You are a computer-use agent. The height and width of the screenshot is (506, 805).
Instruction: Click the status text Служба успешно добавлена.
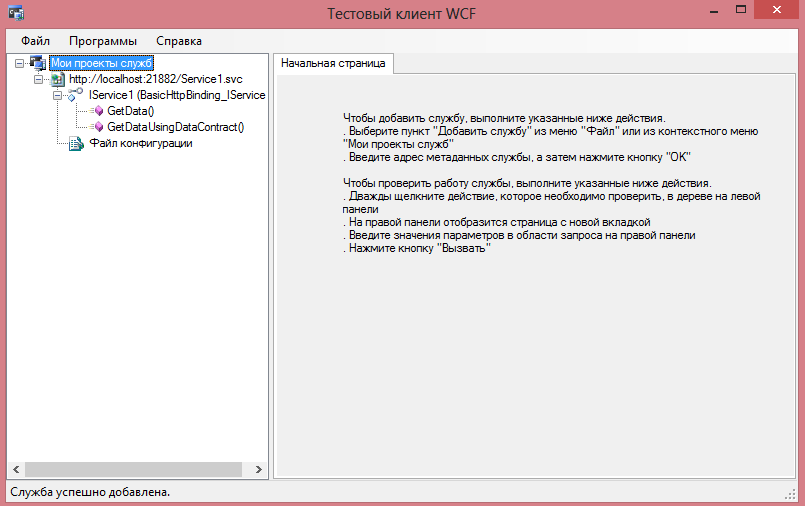(90, 492)
